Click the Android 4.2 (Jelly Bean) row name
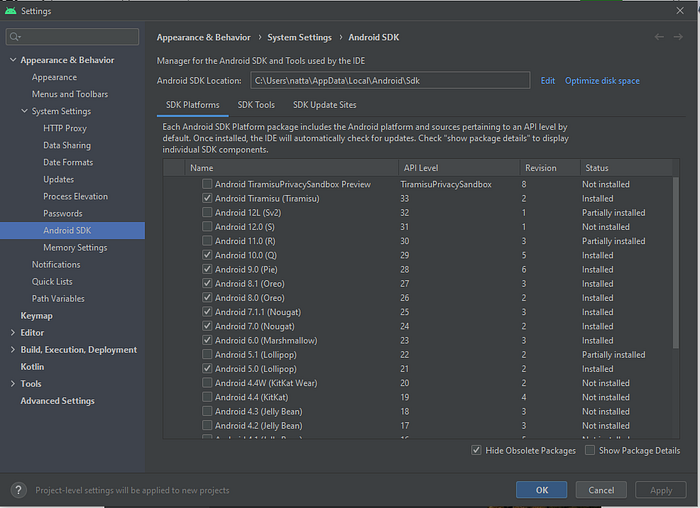This screenshot has height=508, width=700. (x=258, y=426)
